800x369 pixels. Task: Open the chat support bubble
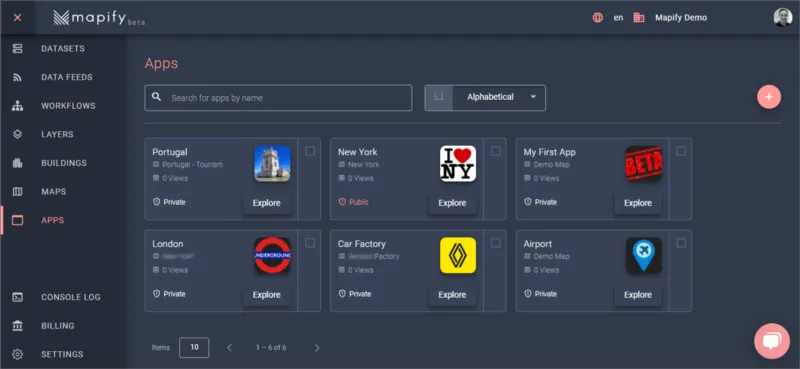pyautogui.click(x=772, y=341)
